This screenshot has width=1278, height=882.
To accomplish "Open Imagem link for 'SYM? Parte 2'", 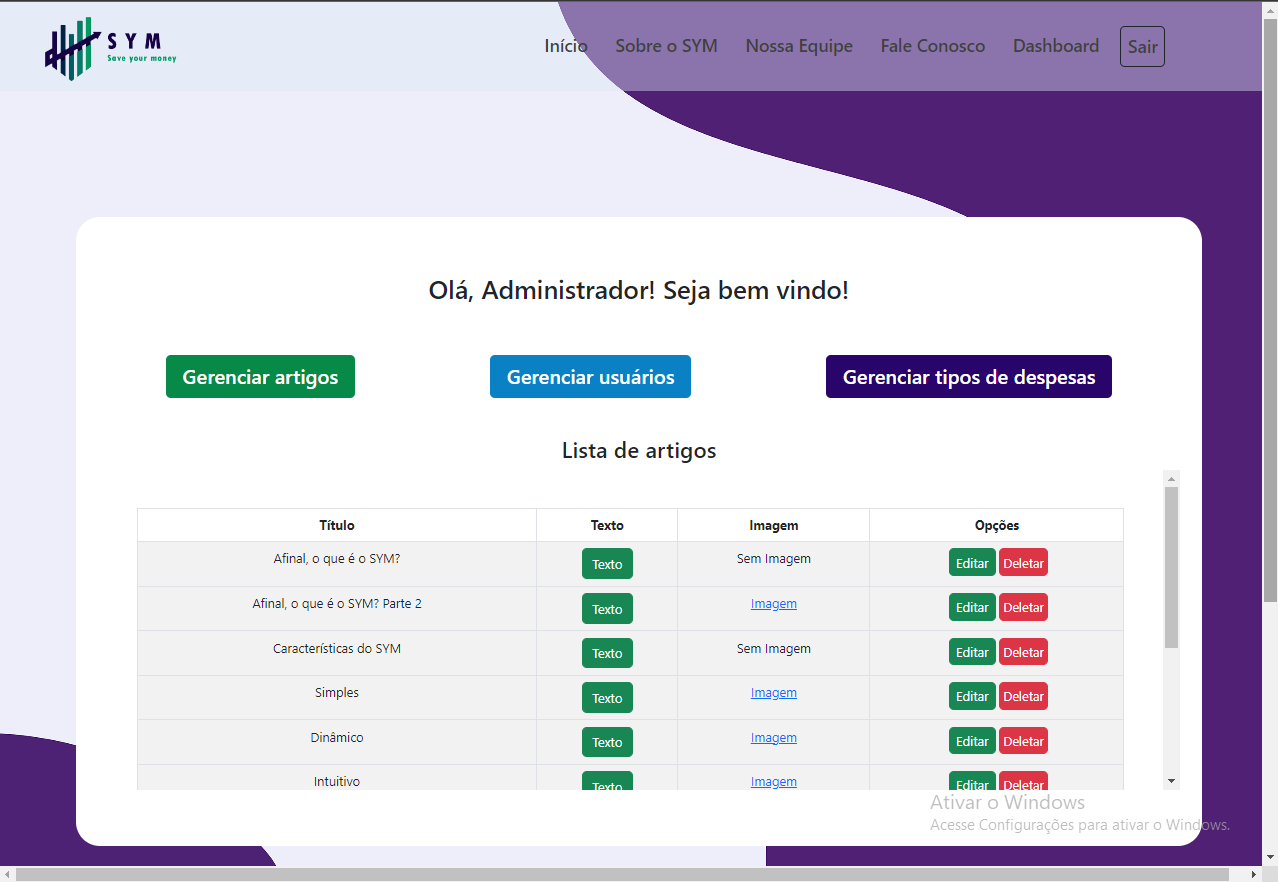I will click(774, 604).
